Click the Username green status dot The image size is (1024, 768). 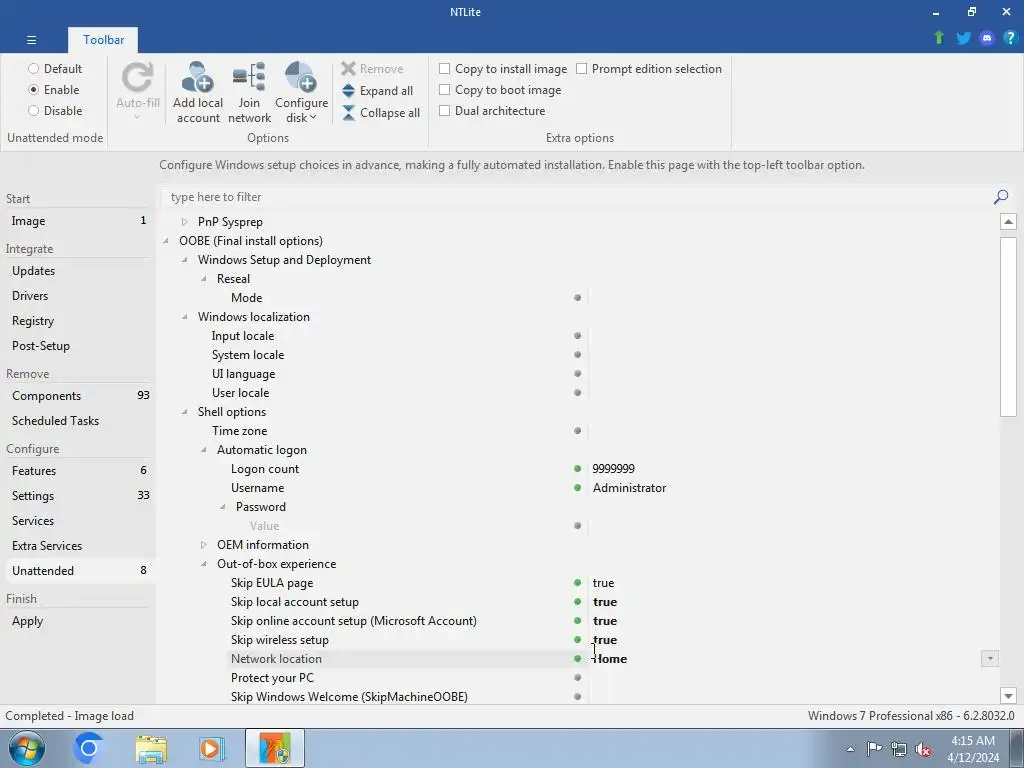pyautogui.click(x=577, y=488)
